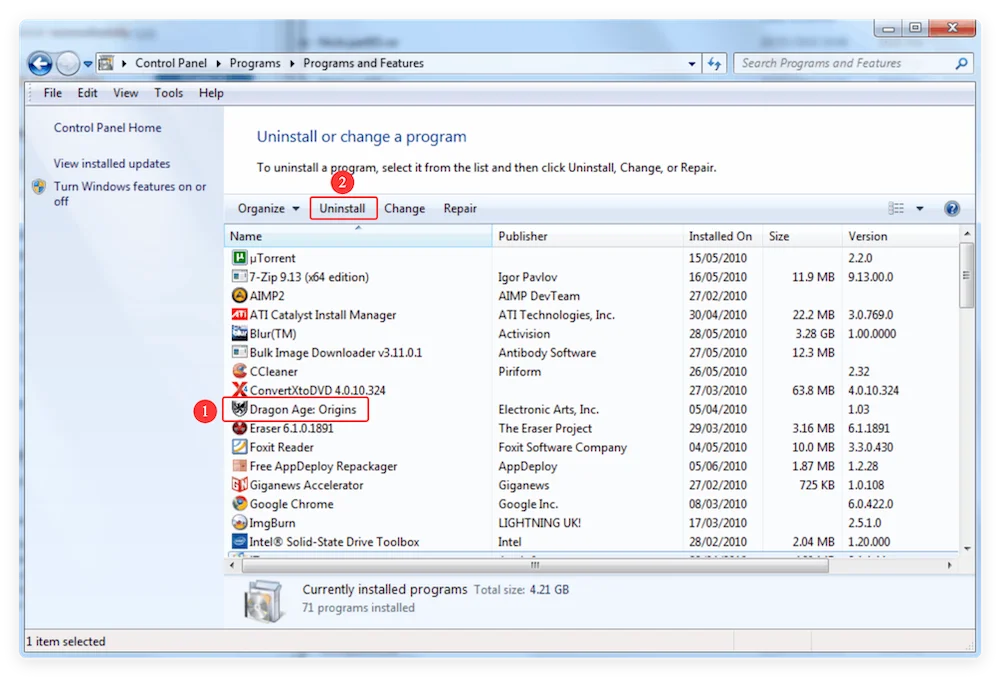The height and width of the screenshot is (677, 1000).
Task: Select the Dragon Age: Origins icon
Action: point(239,409)
